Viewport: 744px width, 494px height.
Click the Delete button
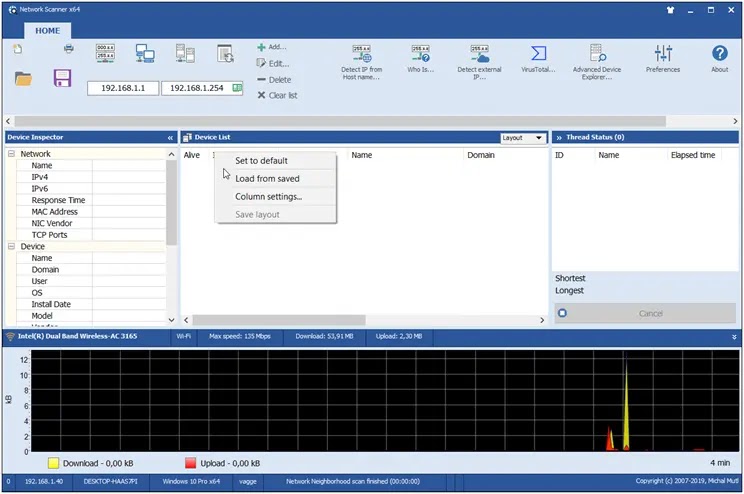pos(274,80)
